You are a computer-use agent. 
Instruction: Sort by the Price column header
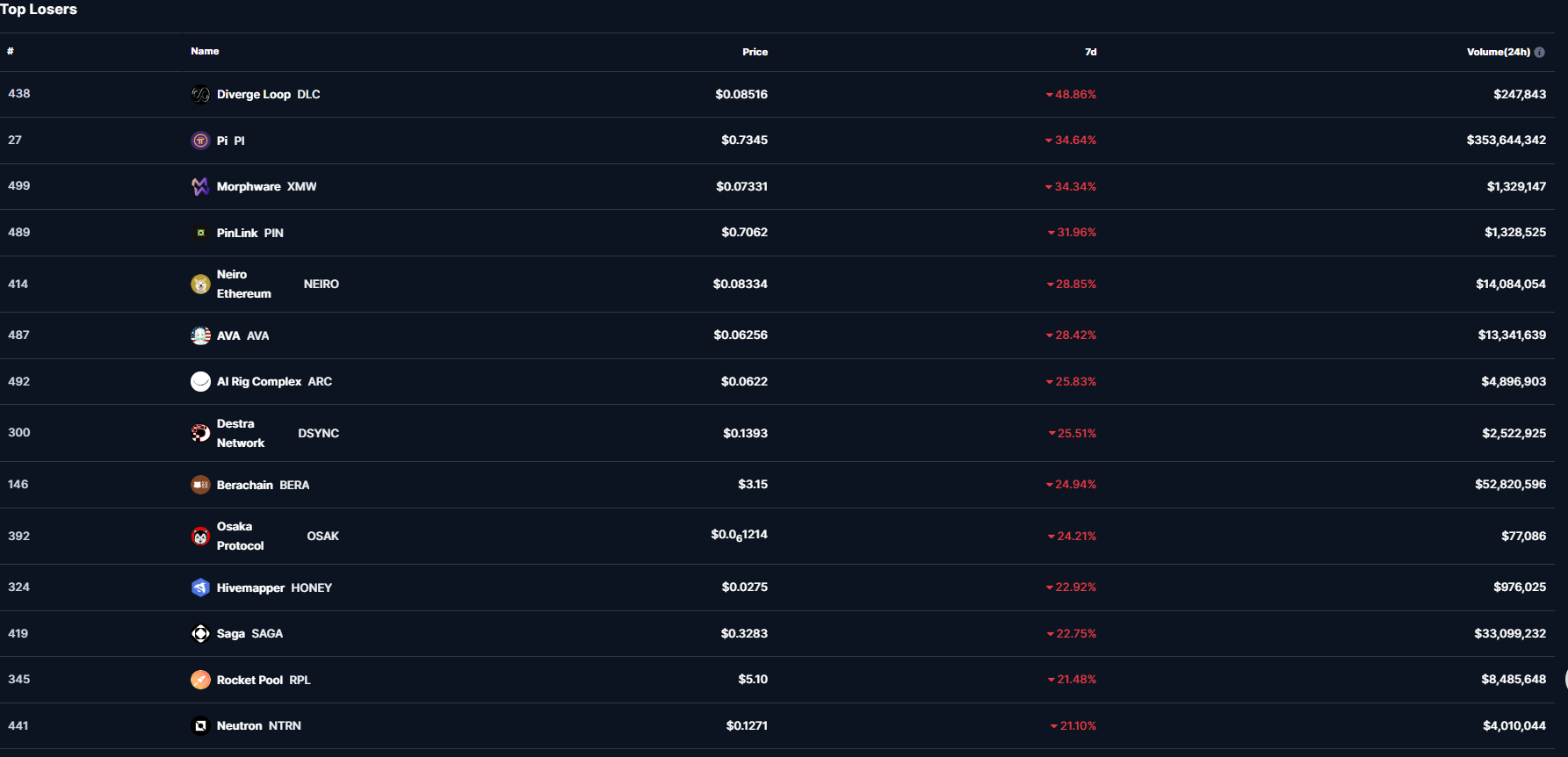tap(755, 52)
